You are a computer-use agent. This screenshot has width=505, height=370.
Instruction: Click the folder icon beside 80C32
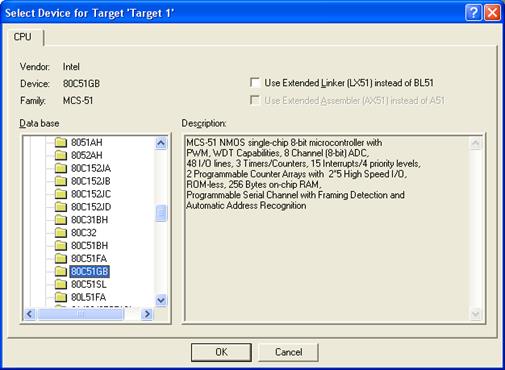61,233
